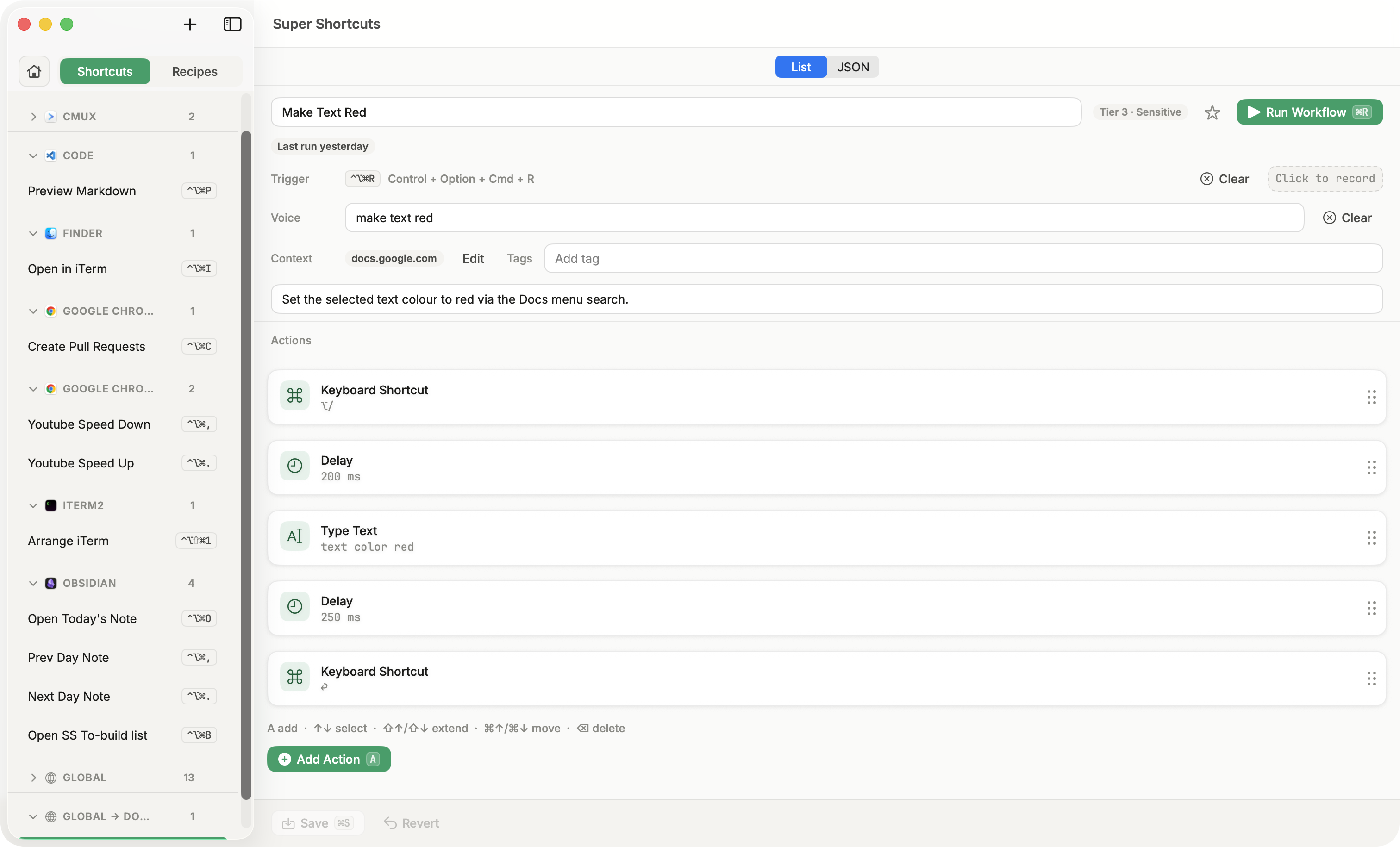
Task: Click the Chrome icon in second Google Chrome group
Action: (50, 389)
